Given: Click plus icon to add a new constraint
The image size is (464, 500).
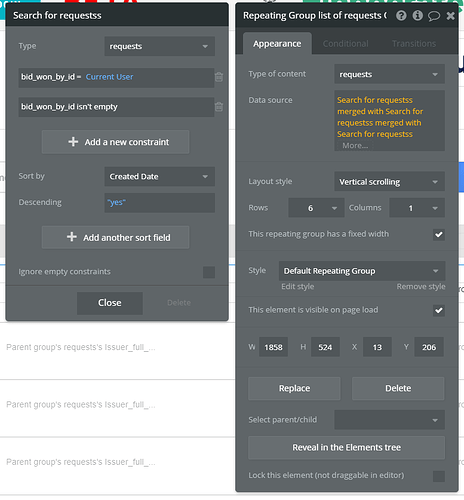Looking at the screenshot, I should [73, 142].
